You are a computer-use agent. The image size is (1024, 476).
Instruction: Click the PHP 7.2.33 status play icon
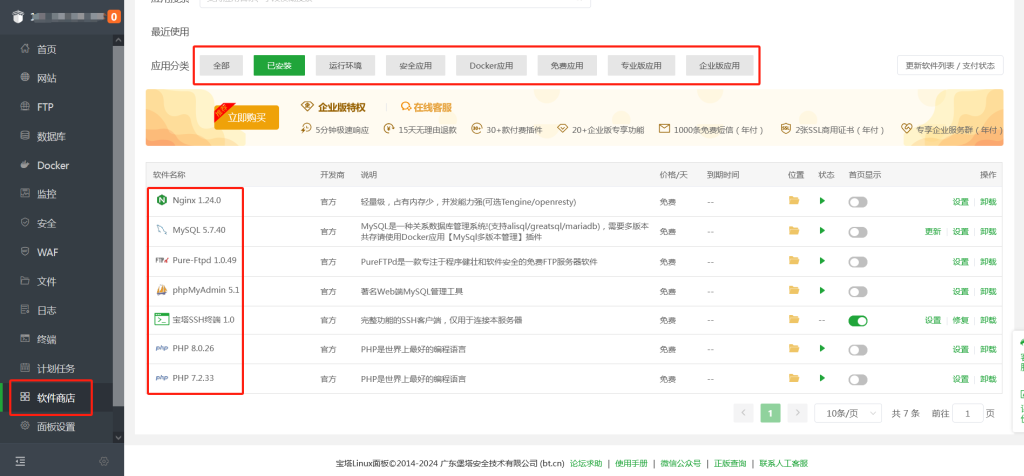click(x=822, y=378)
